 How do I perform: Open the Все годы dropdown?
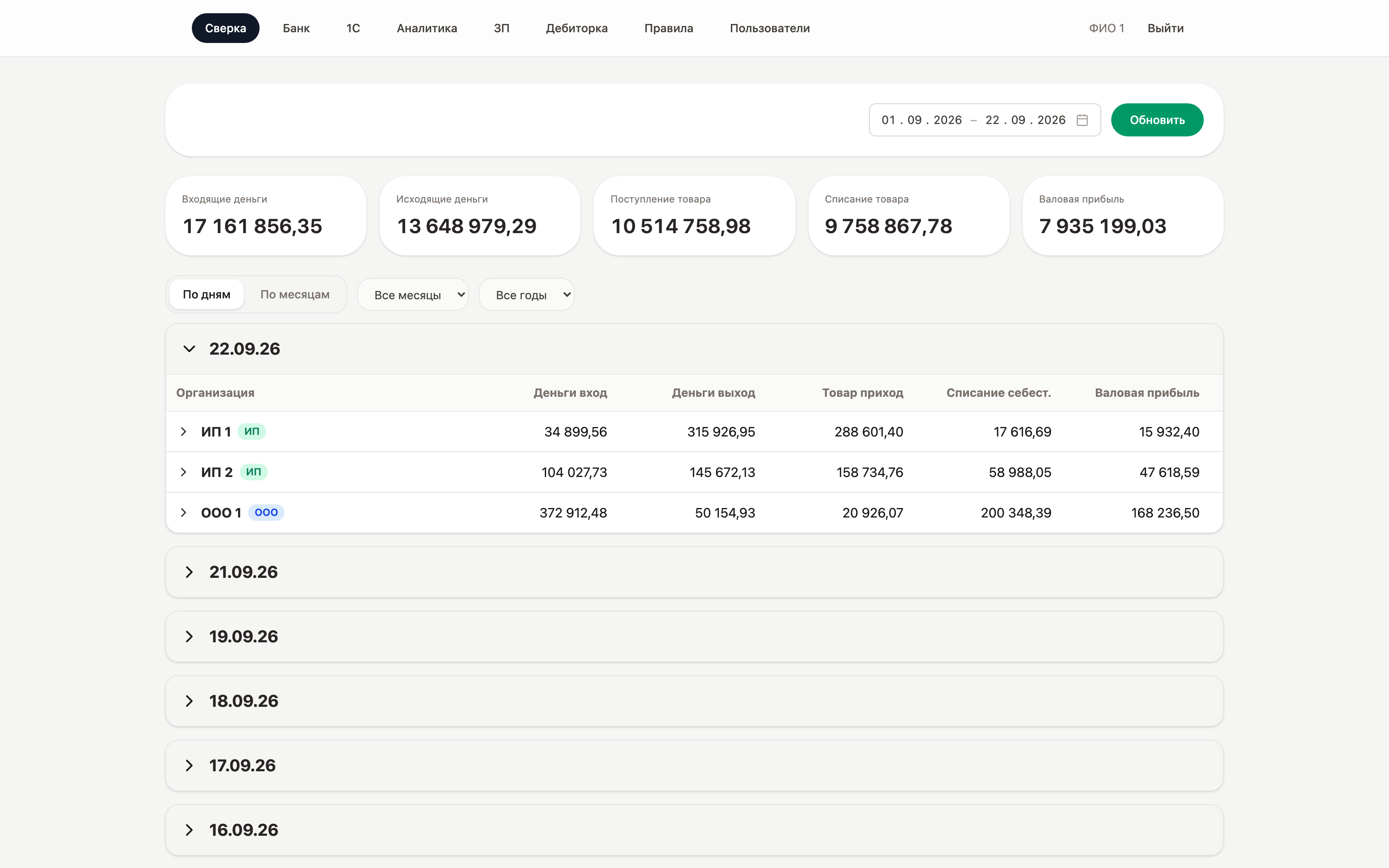[x=526, y=294]
